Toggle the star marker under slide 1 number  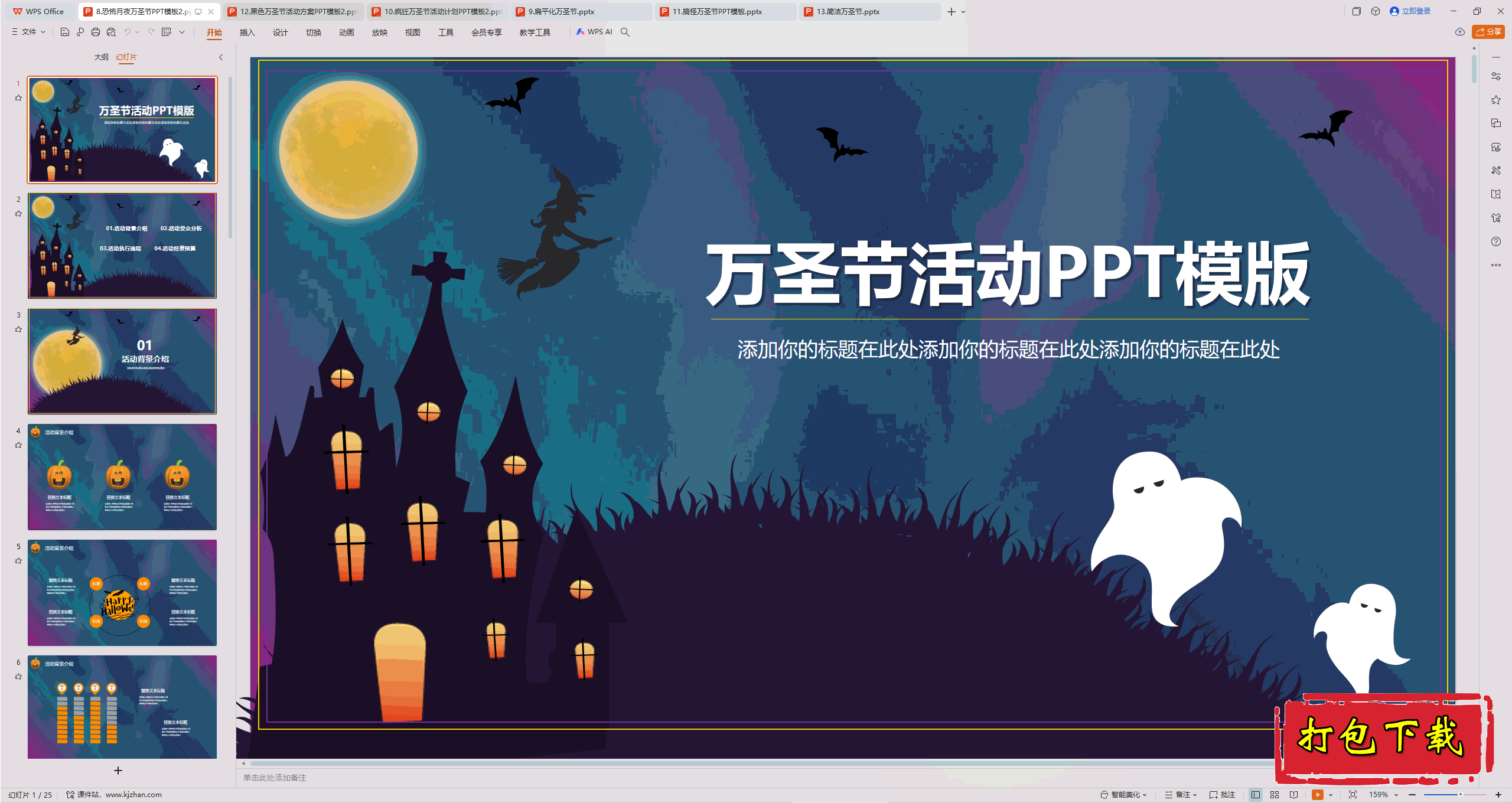click(x=18, y=98)
